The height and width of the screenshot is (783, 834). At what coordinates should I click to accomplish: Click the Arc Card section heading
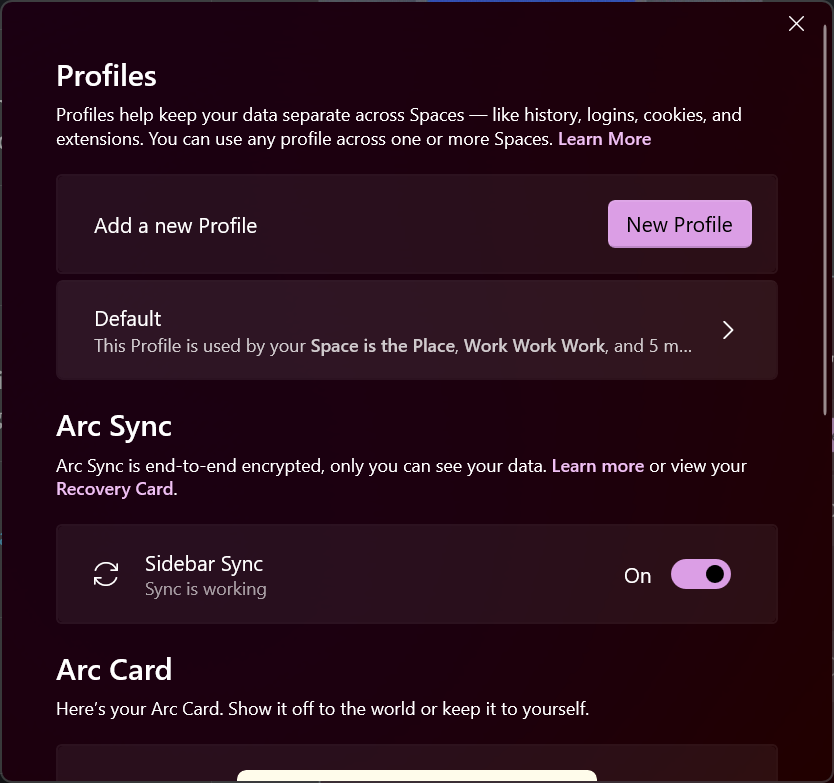tap(113, 669)
